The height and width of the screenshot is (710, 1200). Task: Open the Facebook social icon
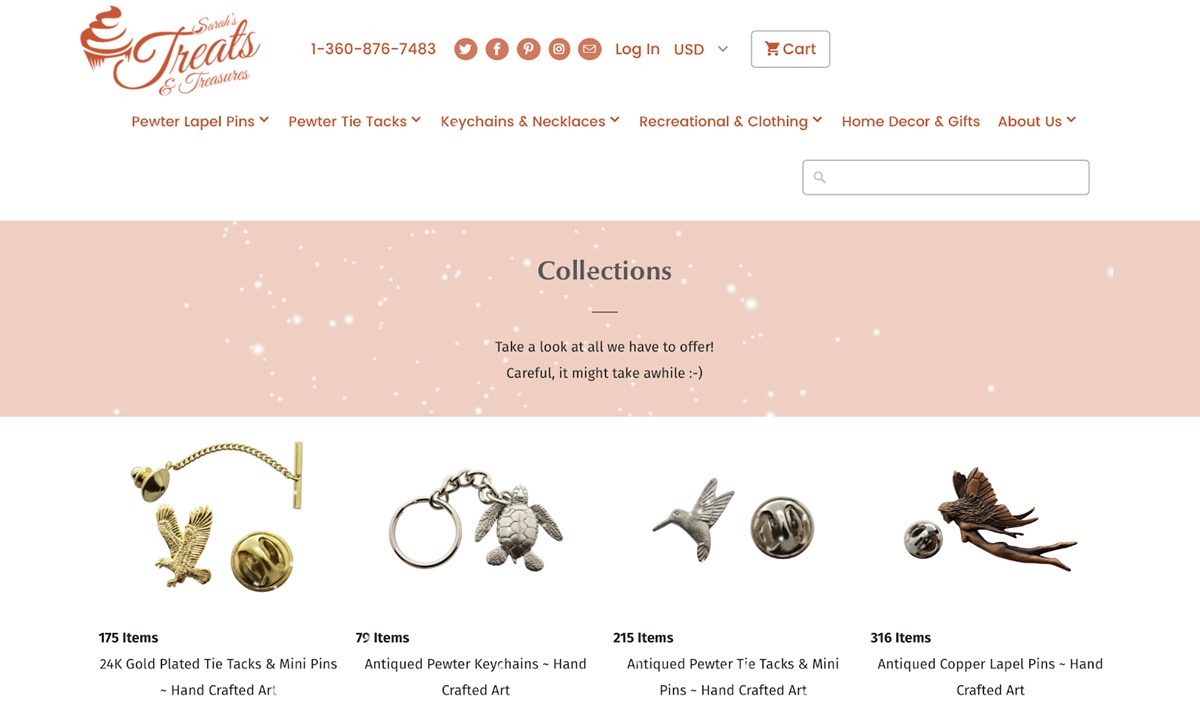(497, 49)
